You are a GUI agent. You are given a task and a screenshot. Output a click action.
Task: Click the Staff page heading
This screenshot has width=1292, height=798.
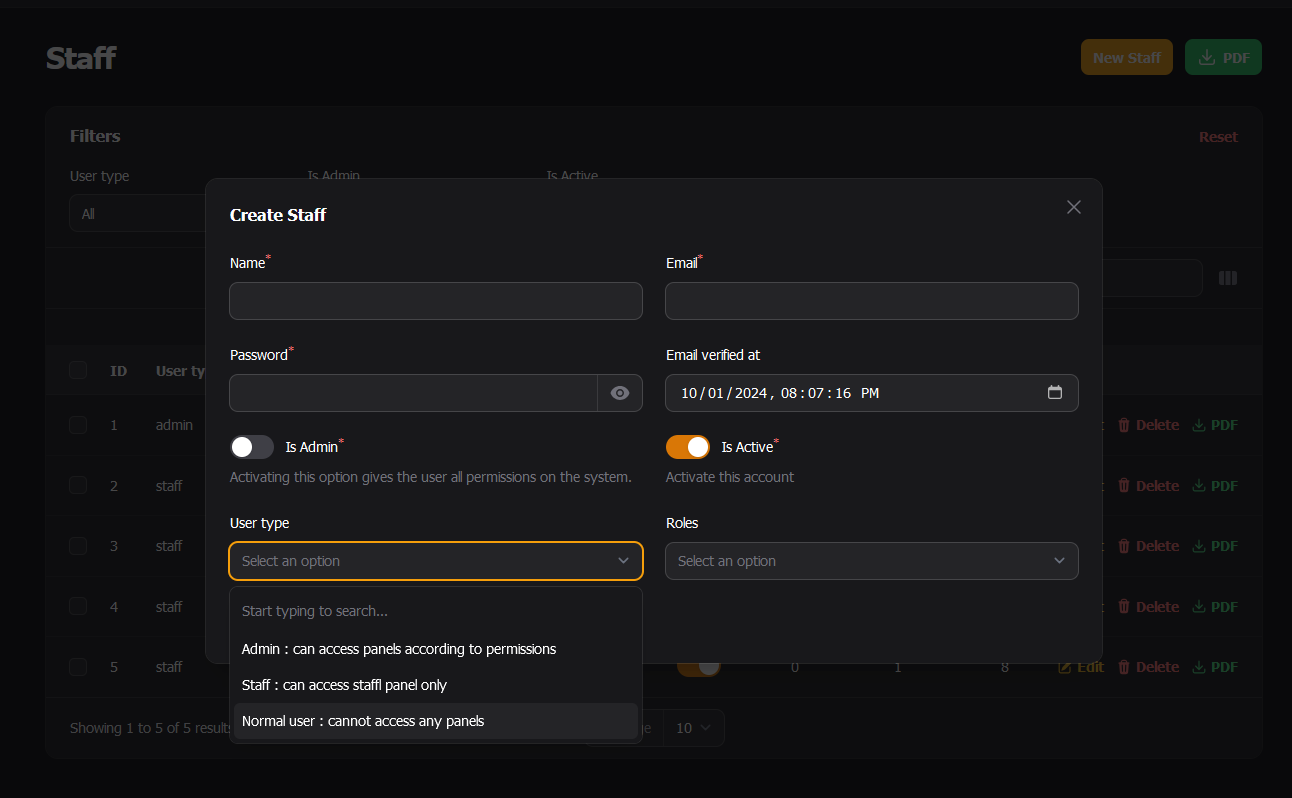(x=81, y=58)
